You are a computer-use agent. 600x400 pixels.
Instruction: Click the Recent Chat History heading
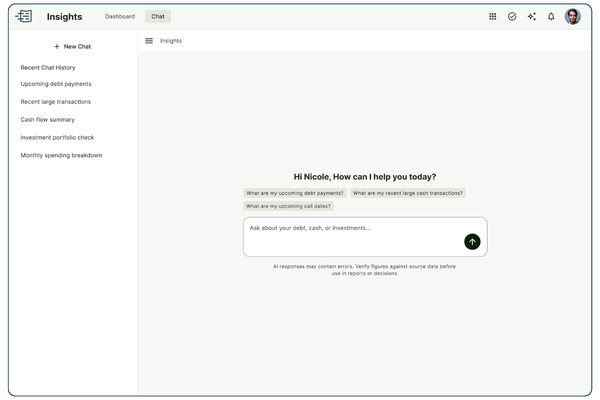(48, 67)
